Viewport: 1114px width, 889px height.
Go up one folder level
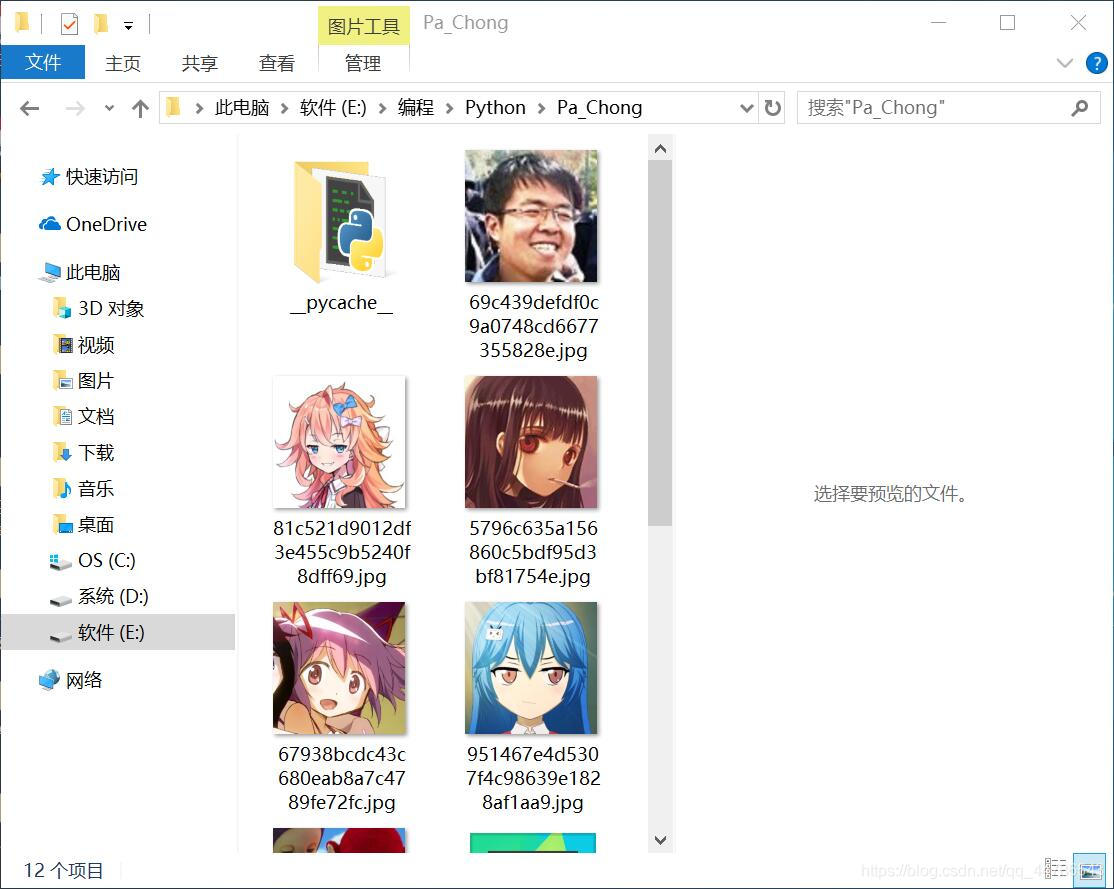(140, 108)
